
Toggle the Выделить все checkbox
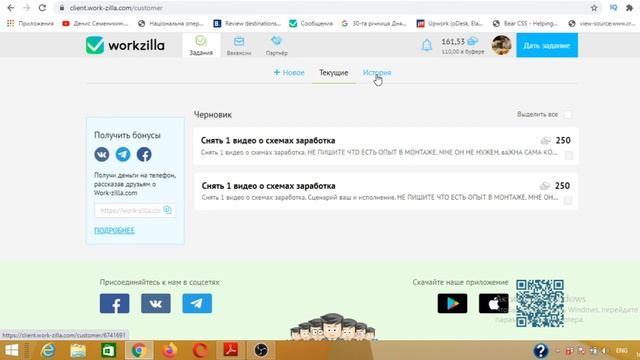tap(568, 114)
